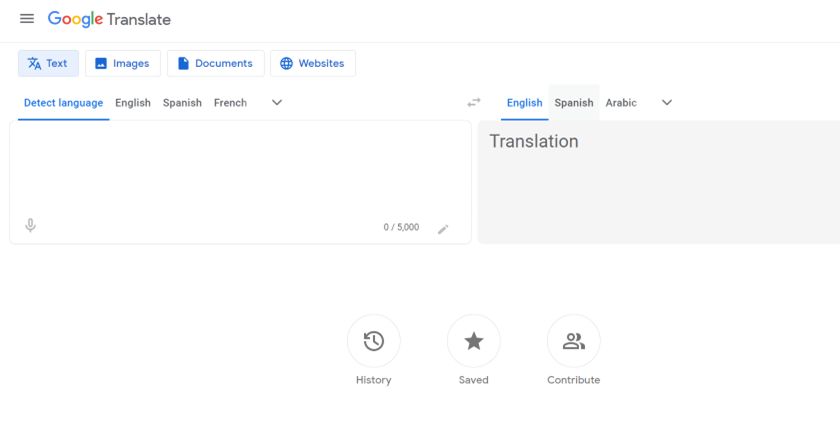
Task: Open the Contribute page
Action: (574, 341)
